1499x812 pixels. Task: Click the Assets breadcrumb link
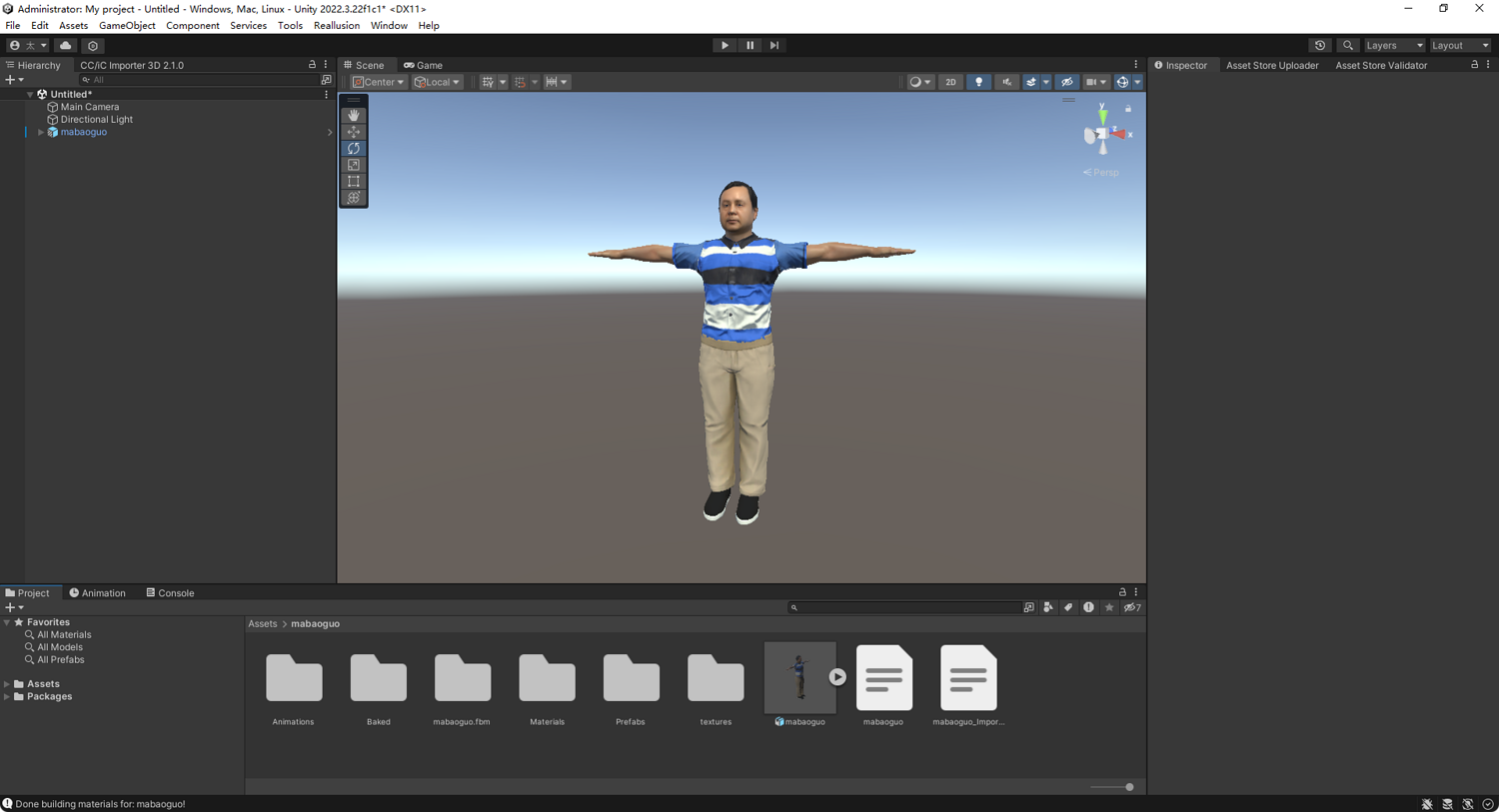(x=263, y=623)
